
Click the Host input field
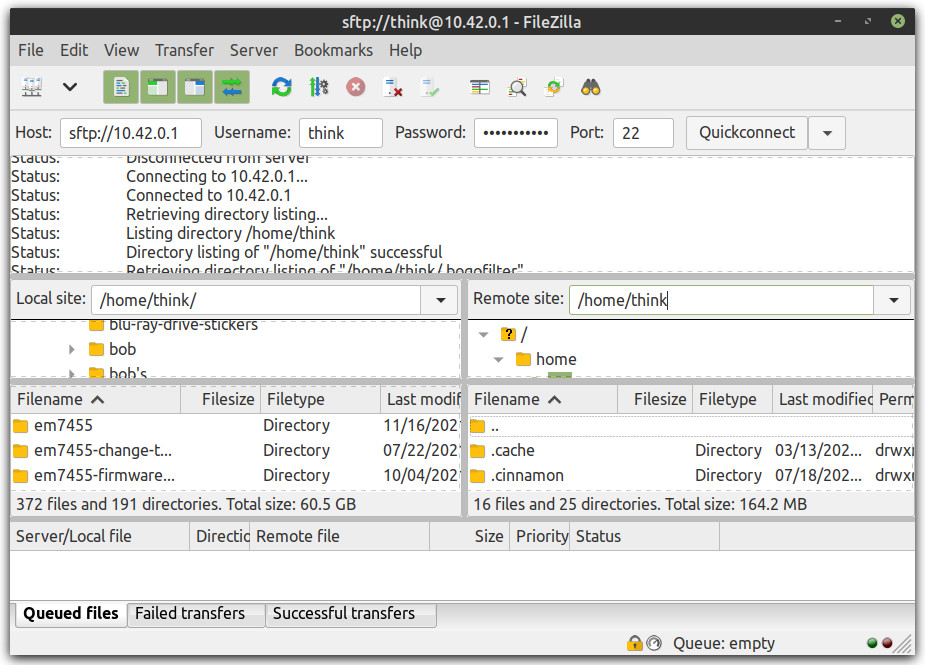(130, 133)
